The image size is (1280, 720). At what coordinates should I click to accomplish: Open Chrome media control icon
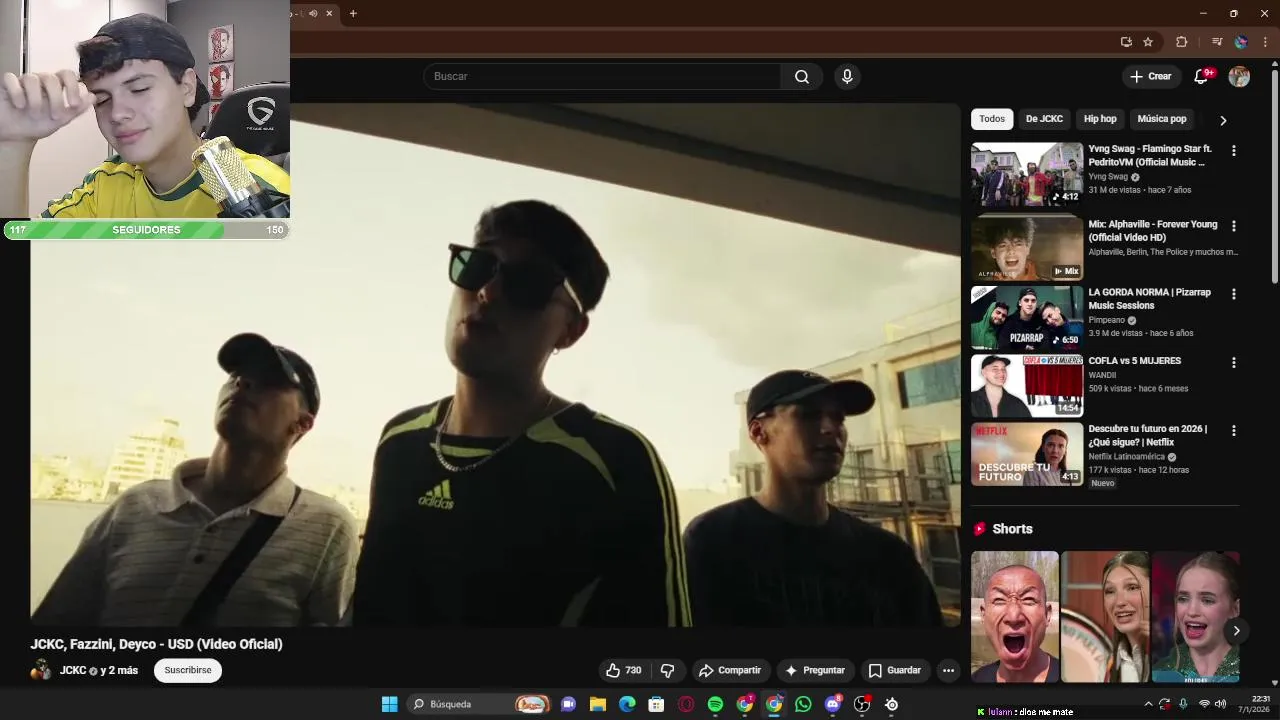pyautogui.click(x=1217, y=42)
